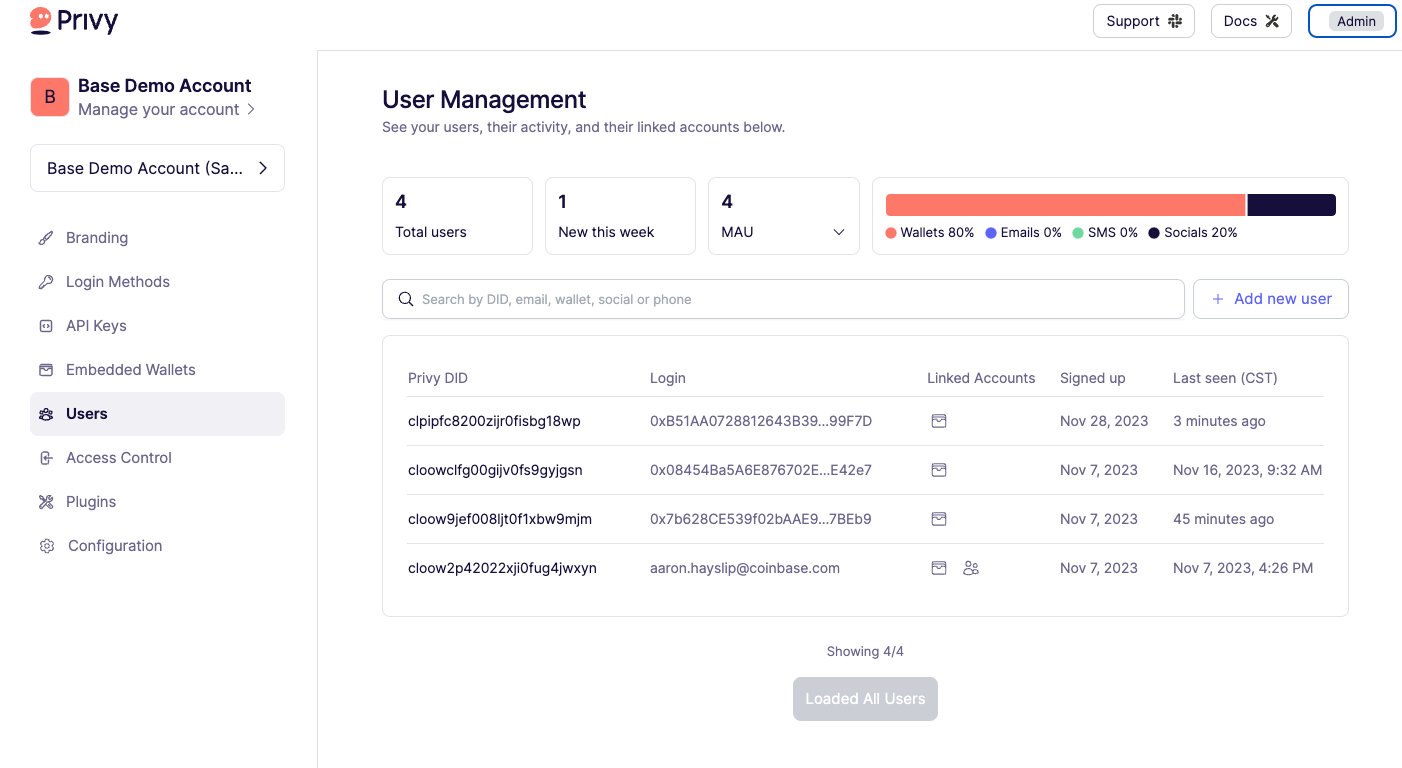Click the Linked Accounts column header
This screenshot has height=768, width=1402.
tap(981, 378)
